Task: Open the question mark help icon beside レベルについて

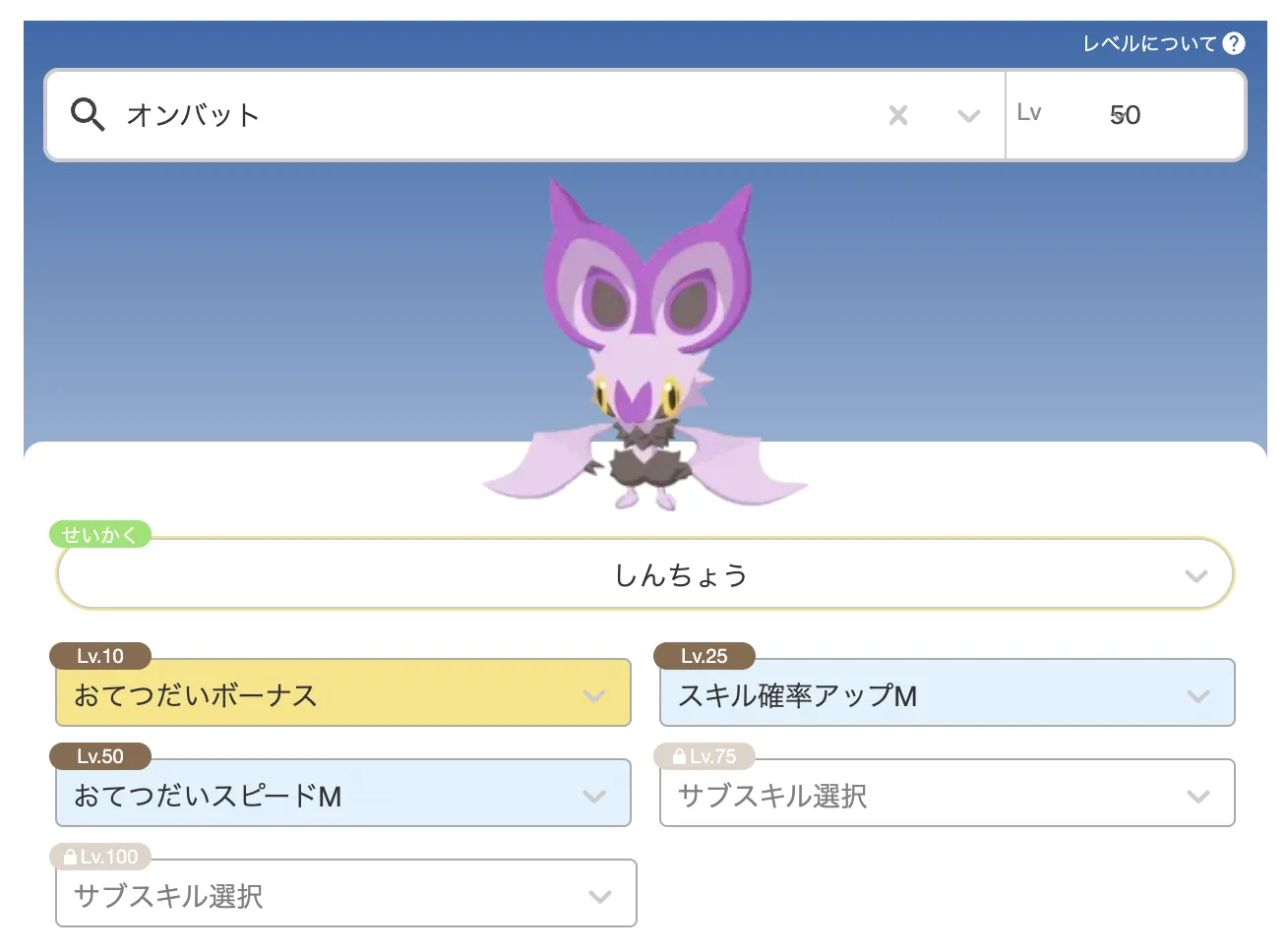Action: pyautogui.click(x=1234, y=42)
